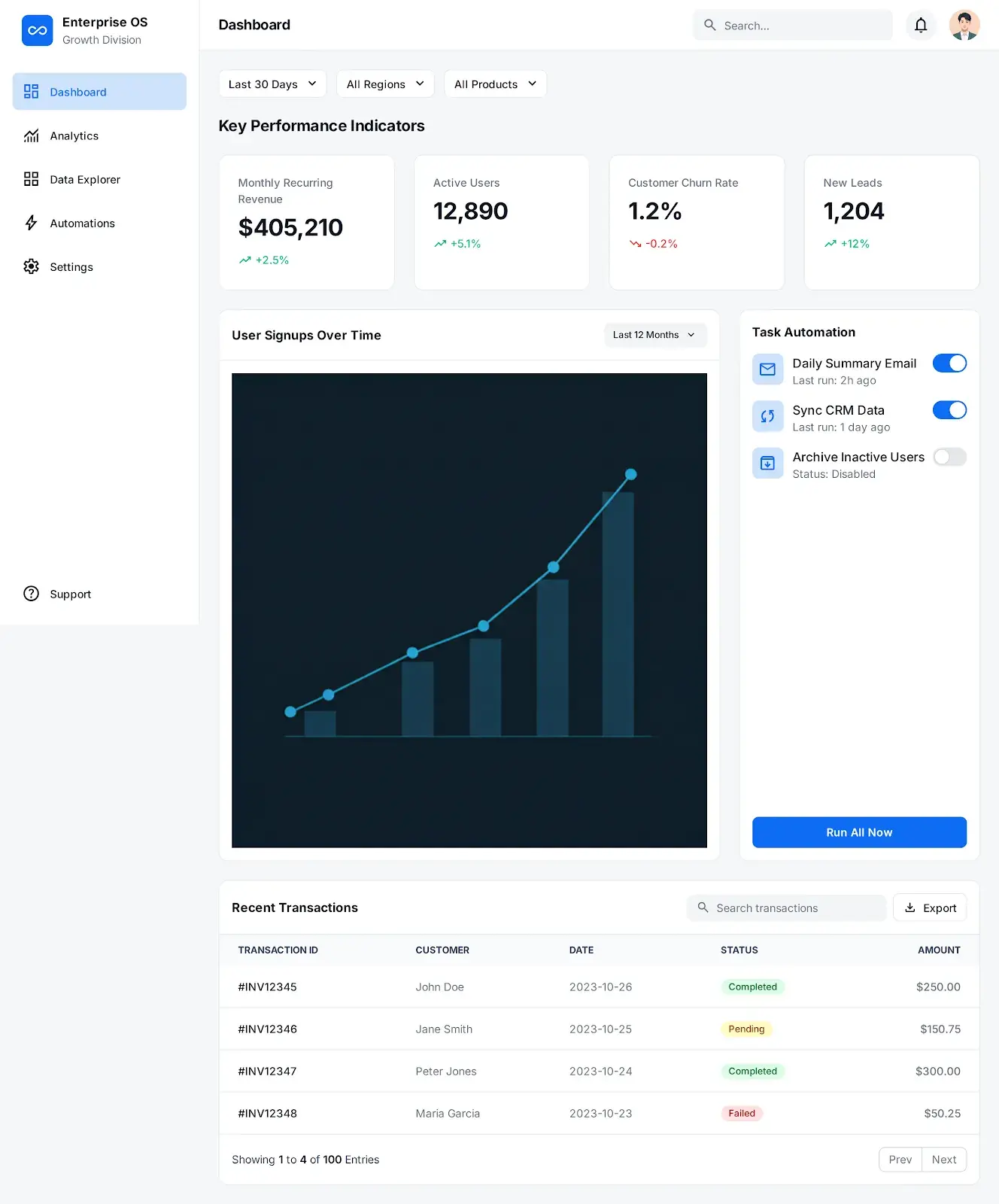Image resolution: width=999 pixels, height=1204 pixels.
Task: Turn off Daily Summary Email toggle
Action: tap(949, 363)
